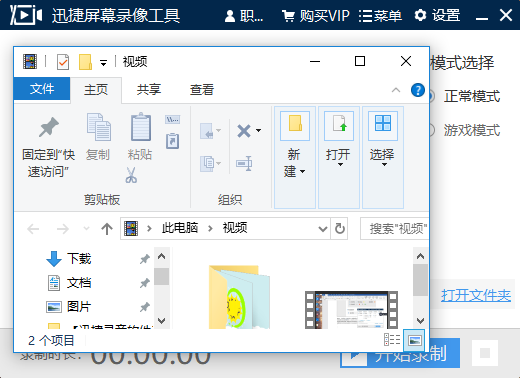Viewport: 520px width, 378px height.
Task: Click the navigation pane scrollbar up arrow
Action: pos(162,256)
